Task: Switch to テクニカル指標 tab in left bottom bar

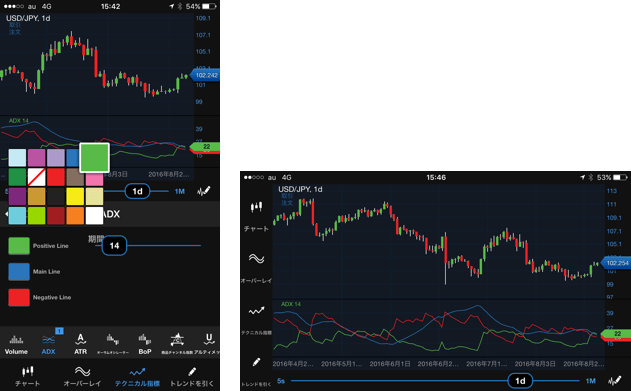Action: (x=137, y=377)
